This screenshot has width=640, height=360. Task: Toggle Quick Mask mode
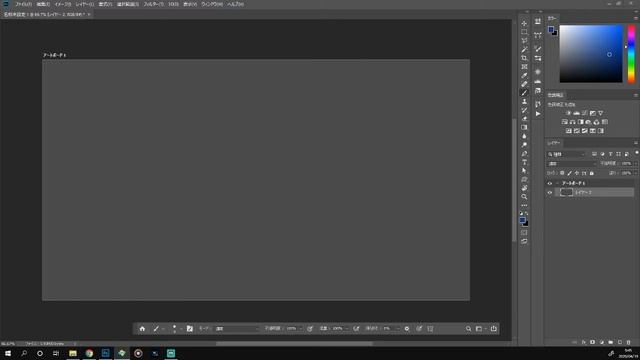point(524,233)
